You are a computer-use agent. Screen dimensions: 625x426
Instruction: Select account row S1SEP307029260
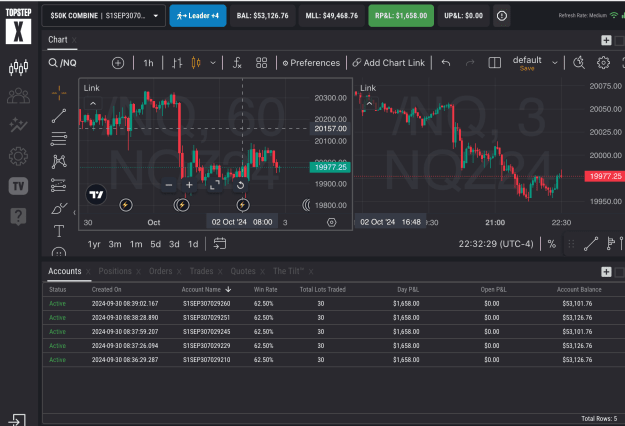334,304
